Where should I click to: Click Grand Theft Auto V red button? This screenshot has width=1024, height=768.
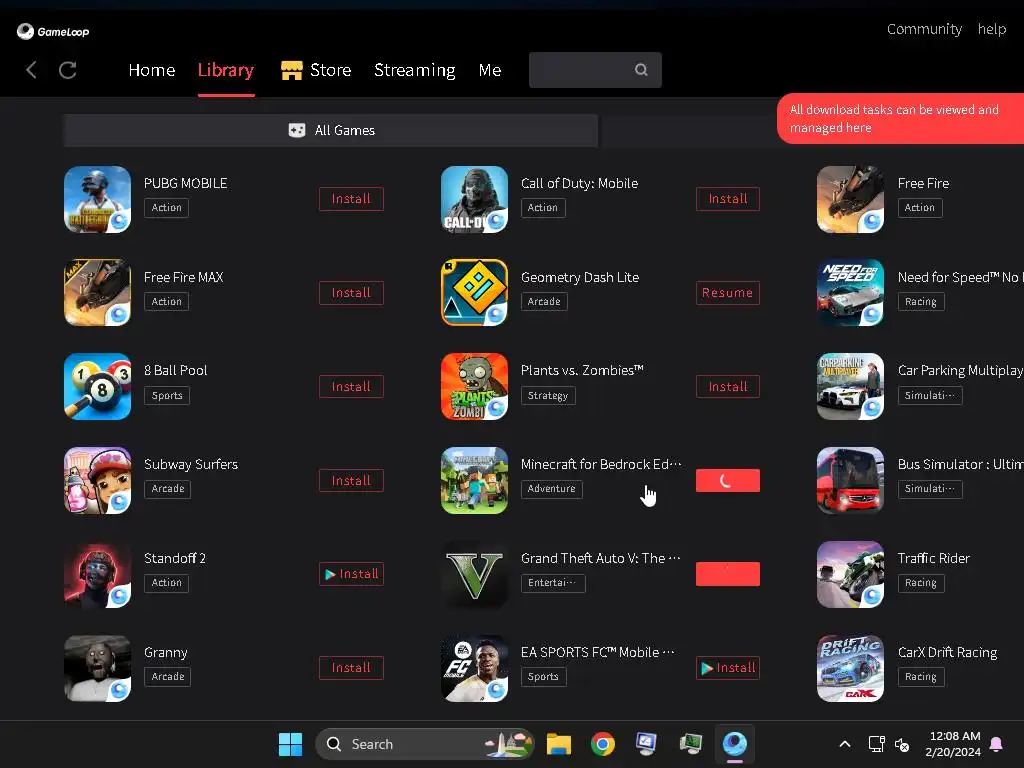(x=728, y=574)
